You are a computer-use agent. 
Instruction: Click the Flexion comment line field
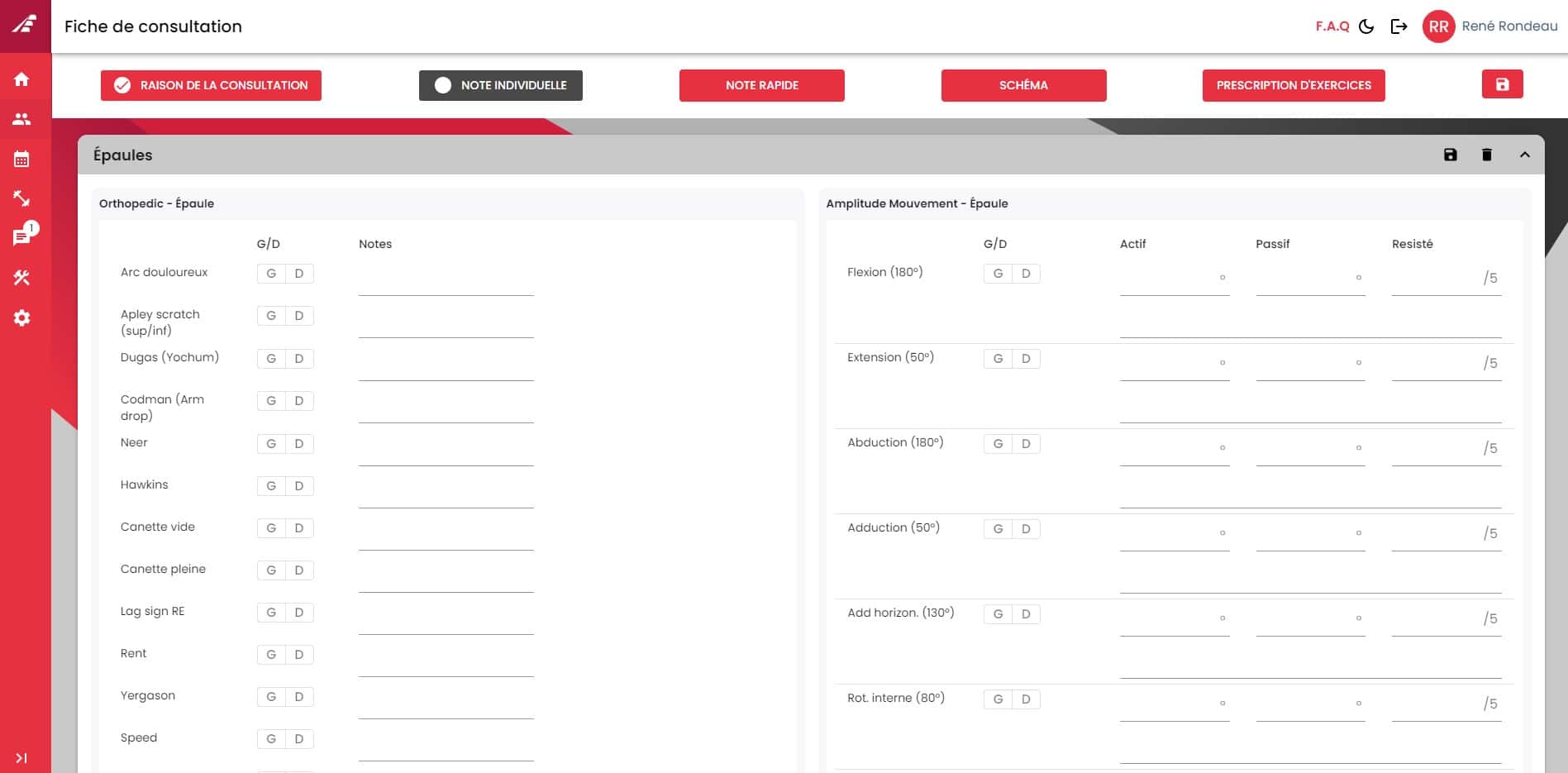(x=1310, y=322)
